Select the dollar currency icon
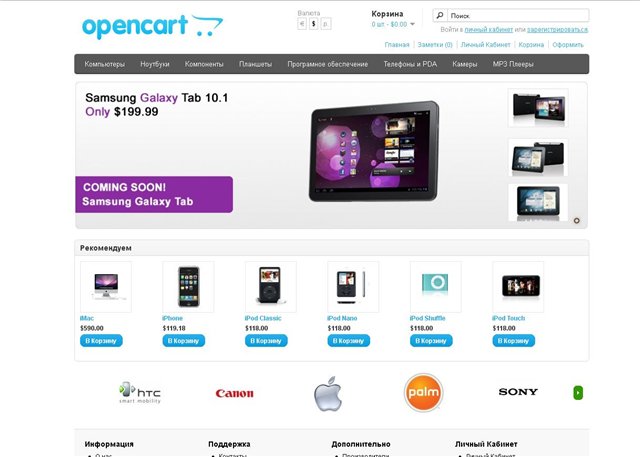Image resolution: width=640 pixels, height=457 pixels. click(313, 24)
